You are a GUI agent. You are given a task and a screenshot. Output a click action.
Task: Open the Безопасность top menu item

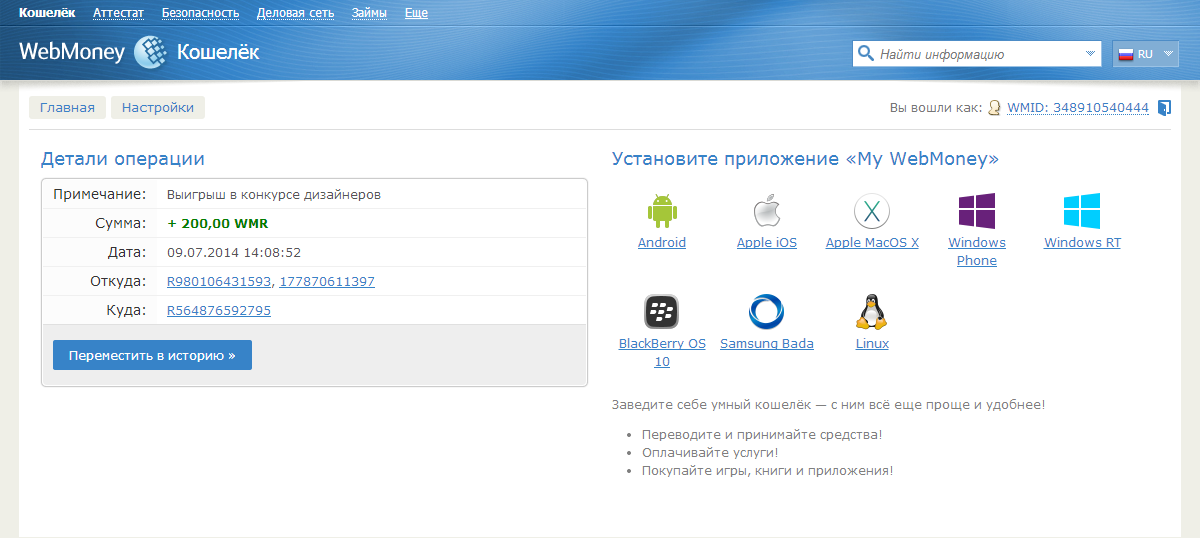point(200,13)
